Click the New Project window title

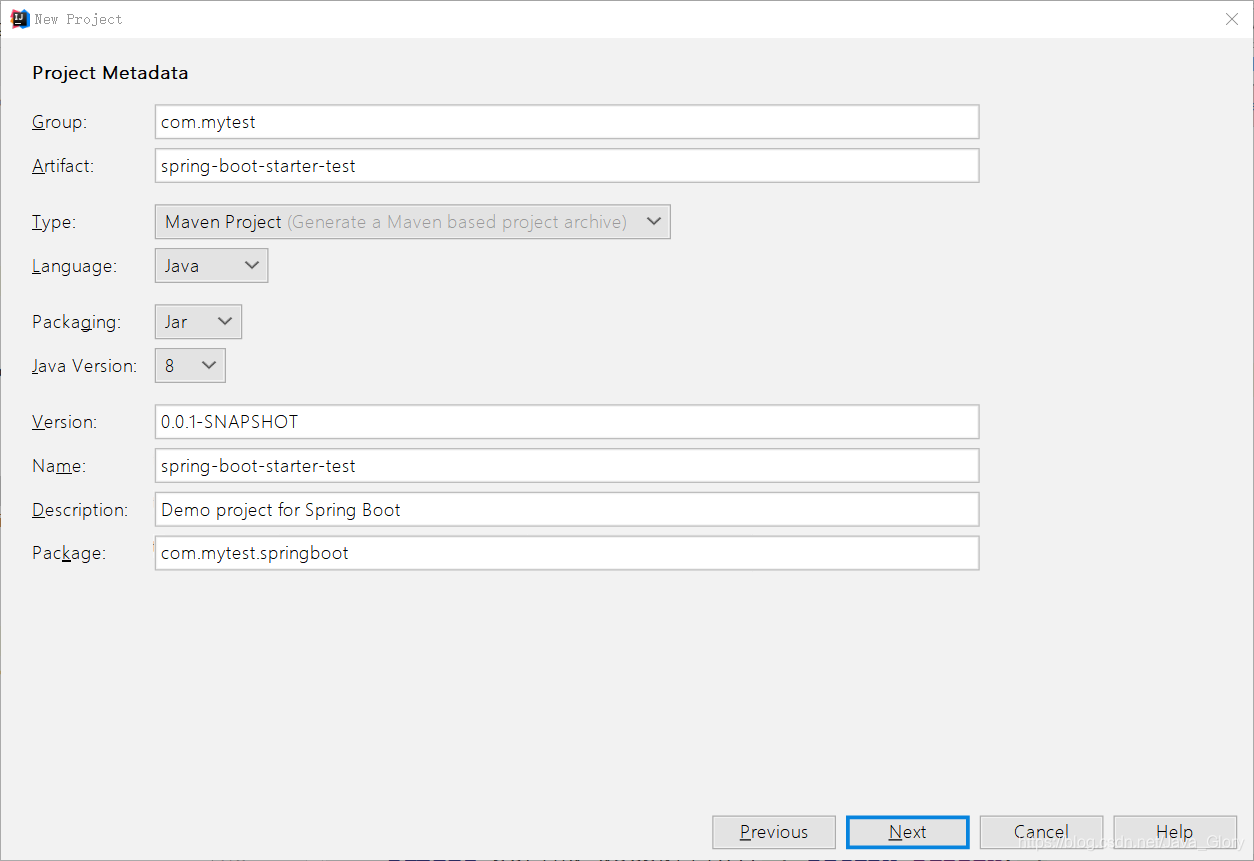[79, 19]
